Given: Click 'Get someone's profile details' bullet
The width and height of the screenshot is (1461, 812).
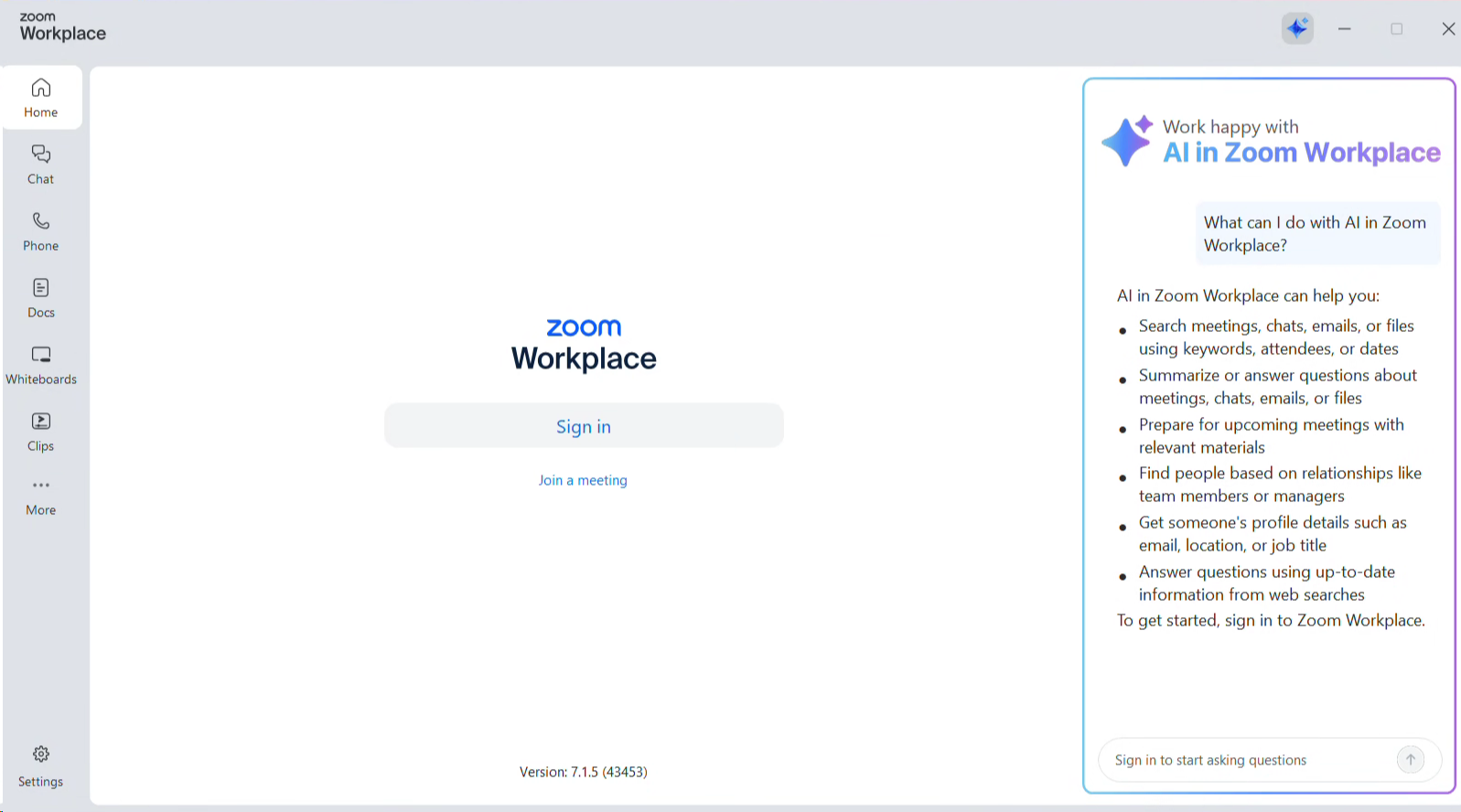Looking at the screenshot, I should click(x=1273, y=534).
